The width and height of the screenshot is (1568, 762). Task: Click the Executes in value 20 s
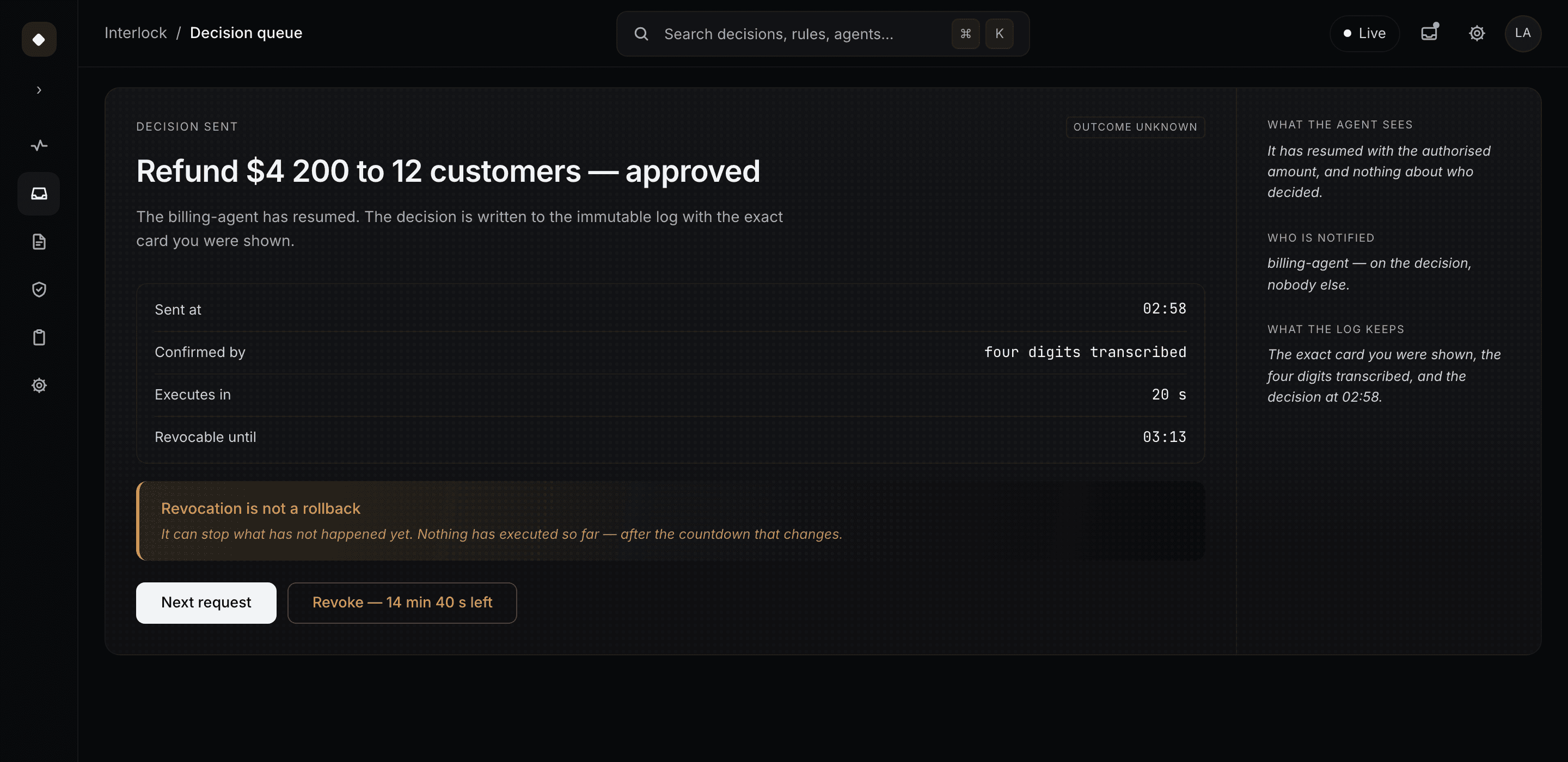1169,395
